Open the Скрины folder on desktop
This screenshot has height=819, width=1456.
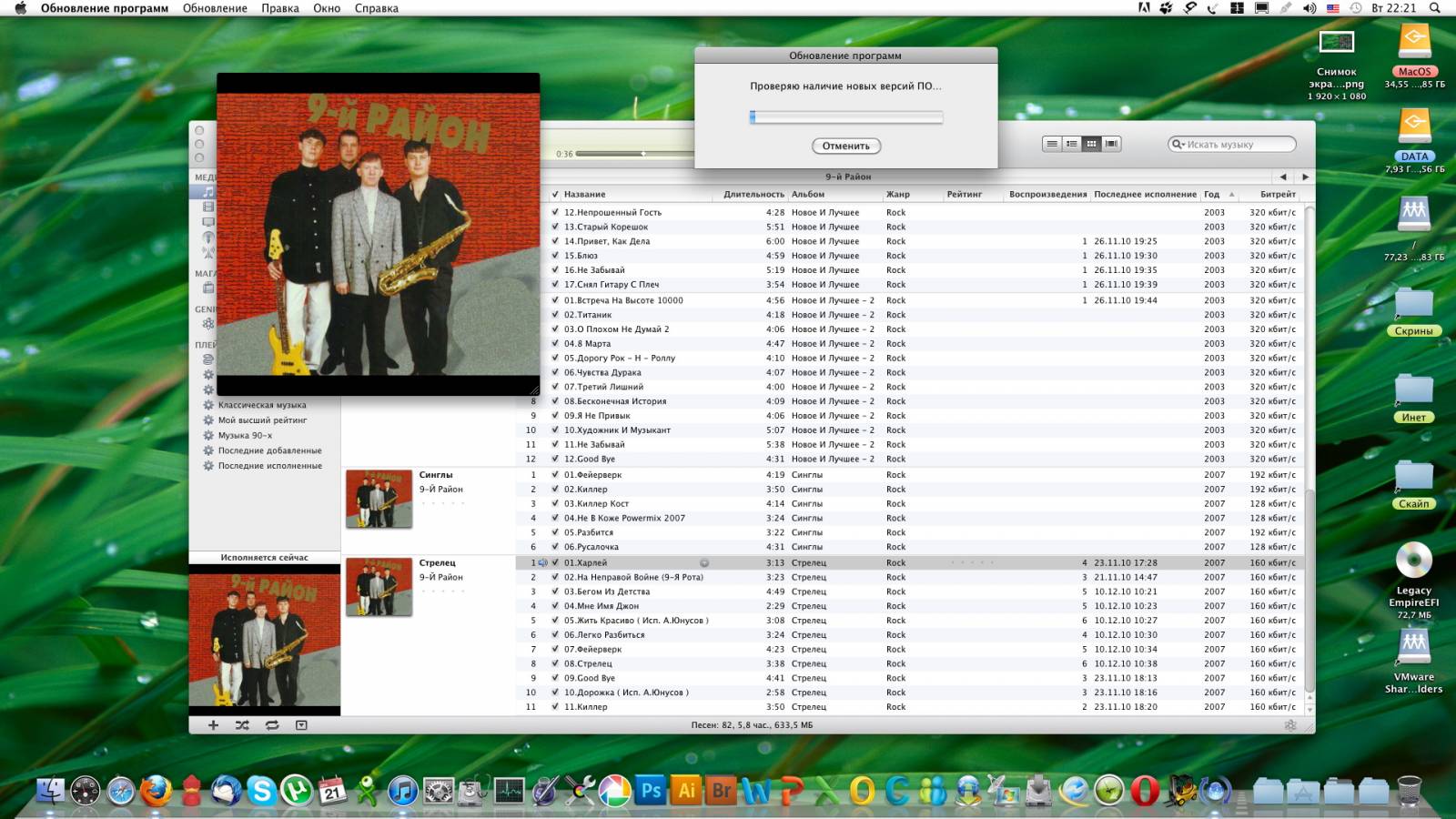1414,313
